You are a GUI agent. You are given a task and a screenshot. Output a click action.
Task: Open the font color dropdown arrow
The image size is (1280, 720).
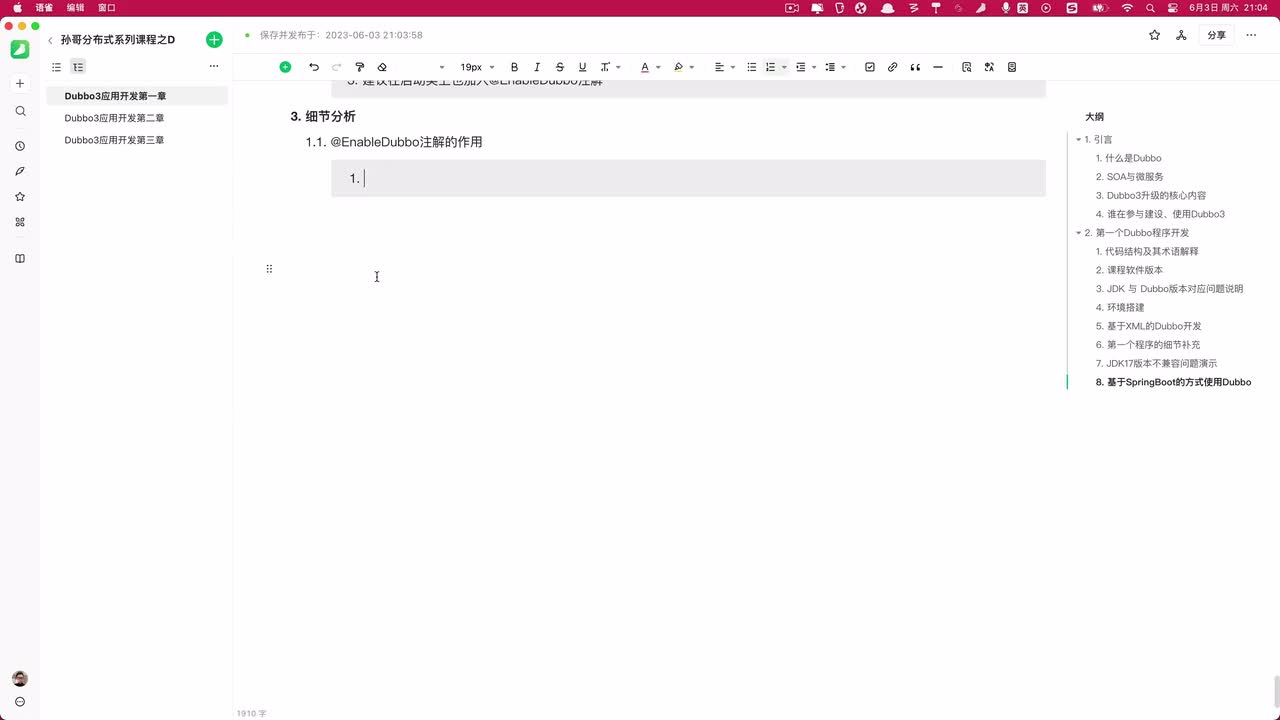(x=658, y=67)
